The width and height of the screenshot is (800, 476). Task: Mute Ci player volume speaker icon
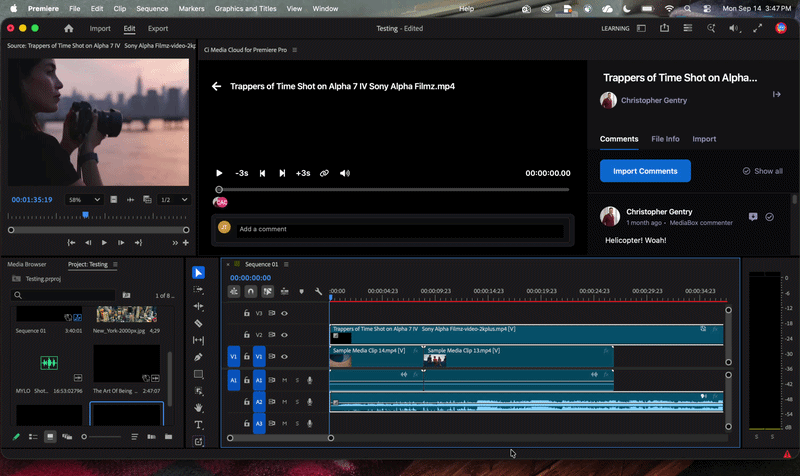click(x=345, y=173)
